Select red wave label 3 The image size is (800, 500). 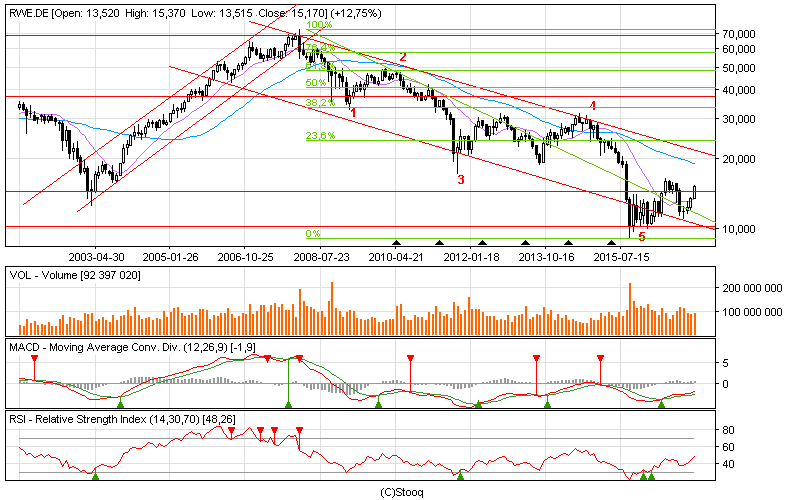coord(461,180)
